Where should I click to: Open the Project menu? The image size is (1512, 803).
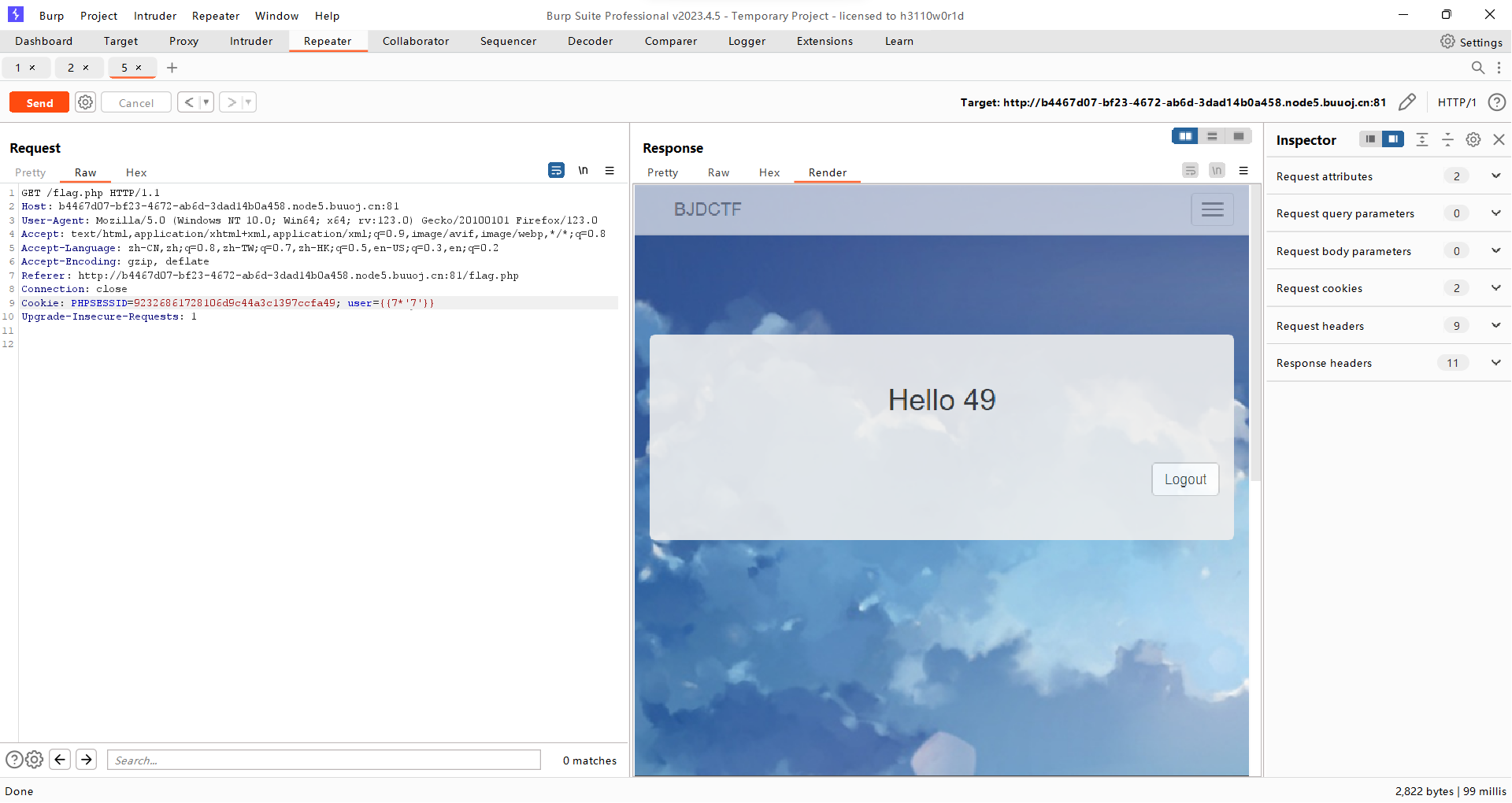(x=98, y=16)
